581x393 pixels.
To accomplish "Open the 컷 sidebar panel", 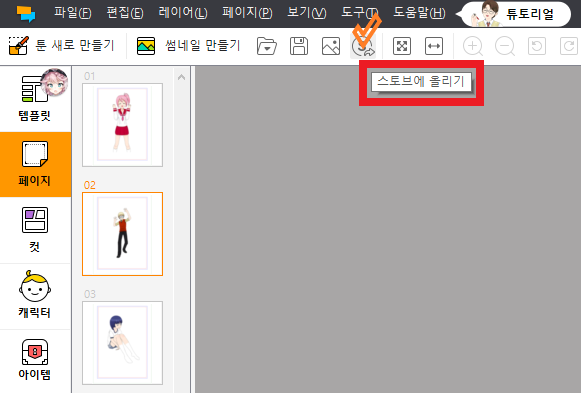I will point(35,230).
